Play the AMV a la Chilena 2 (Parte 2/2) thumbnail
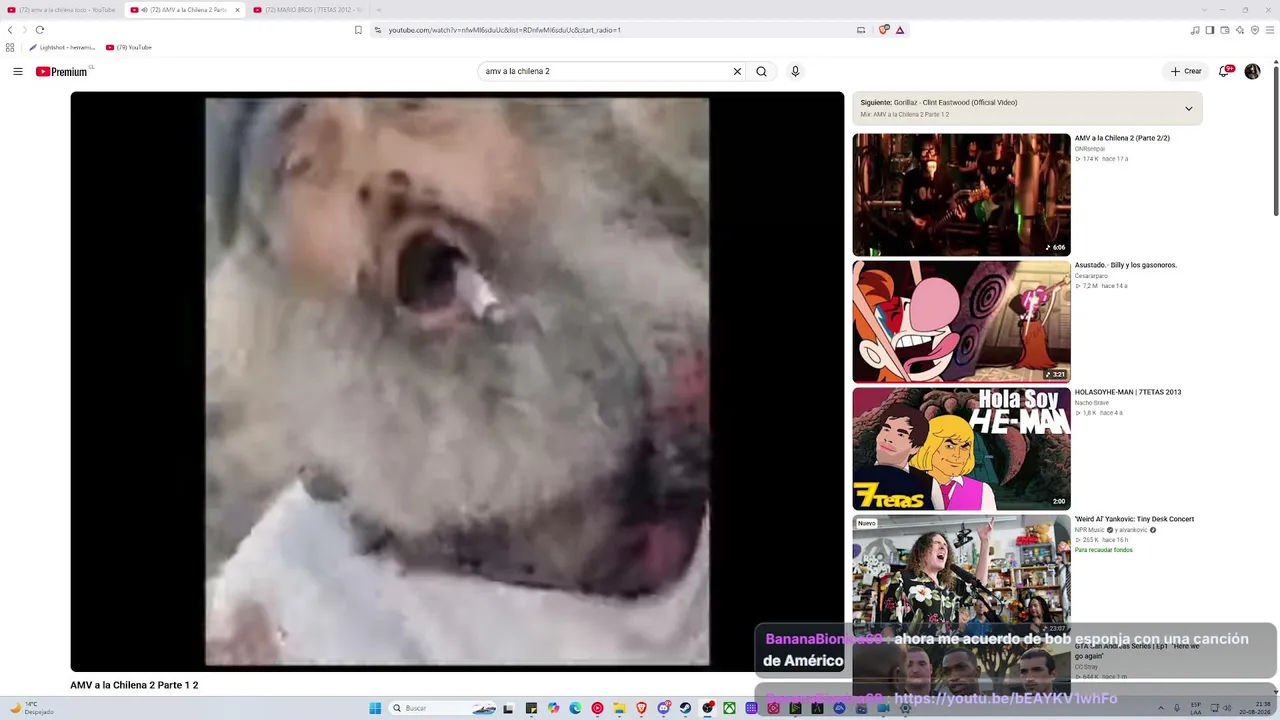The width and height of the screenshot is (1280, 720). (x=961, y=195)
